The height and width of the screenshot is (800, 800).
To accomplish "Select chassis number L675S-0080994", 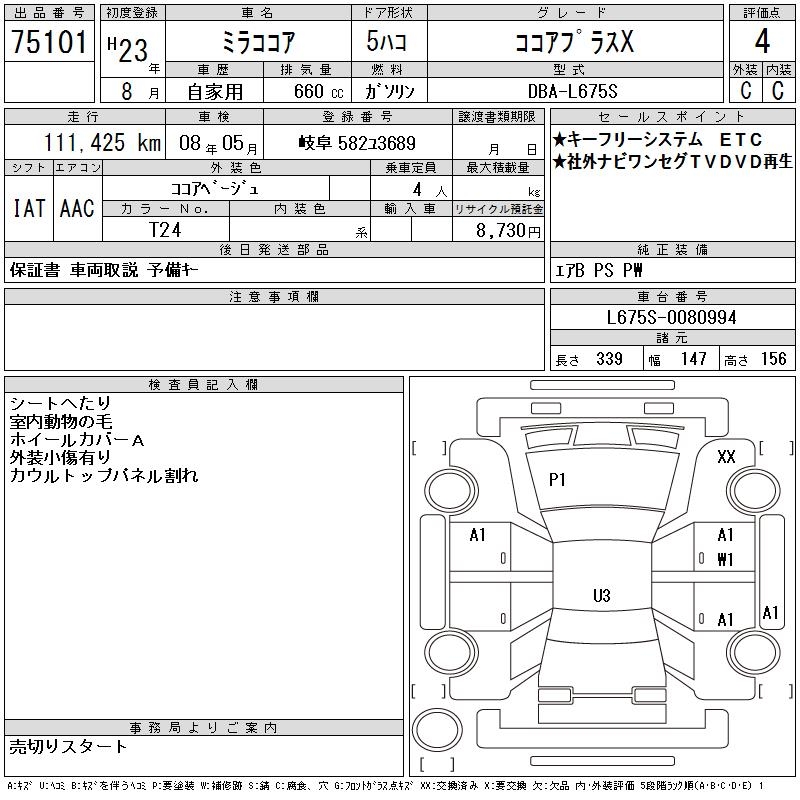I will point(671,317).
